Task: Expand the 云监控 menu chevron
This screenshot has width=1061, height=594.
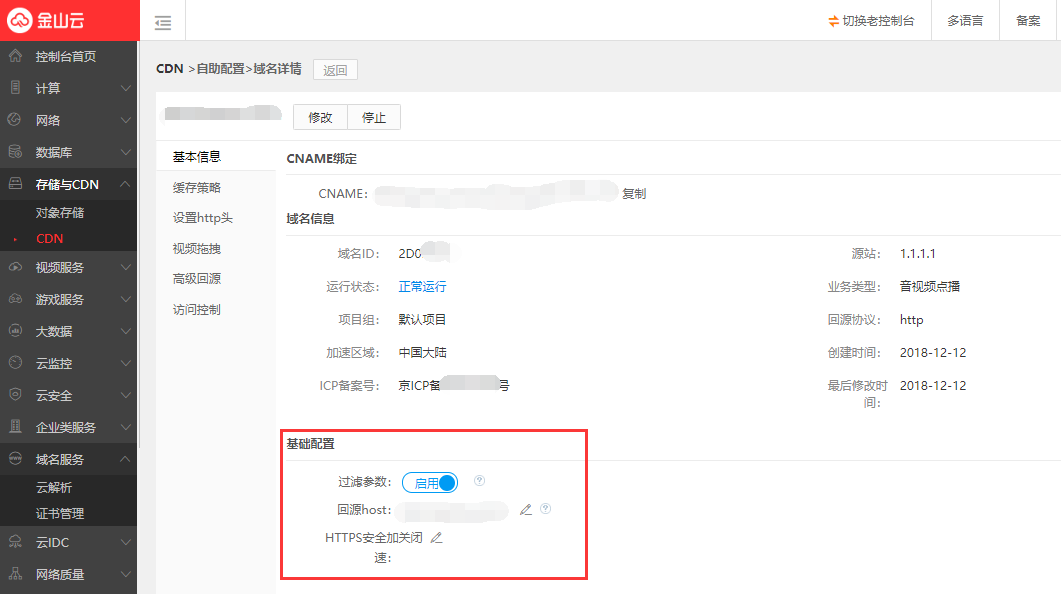Action: click(x=125, y=363)
